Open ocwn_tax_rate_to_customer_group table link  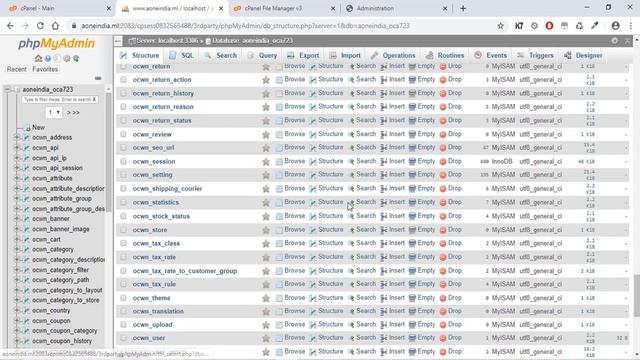[x=185, y=271]
